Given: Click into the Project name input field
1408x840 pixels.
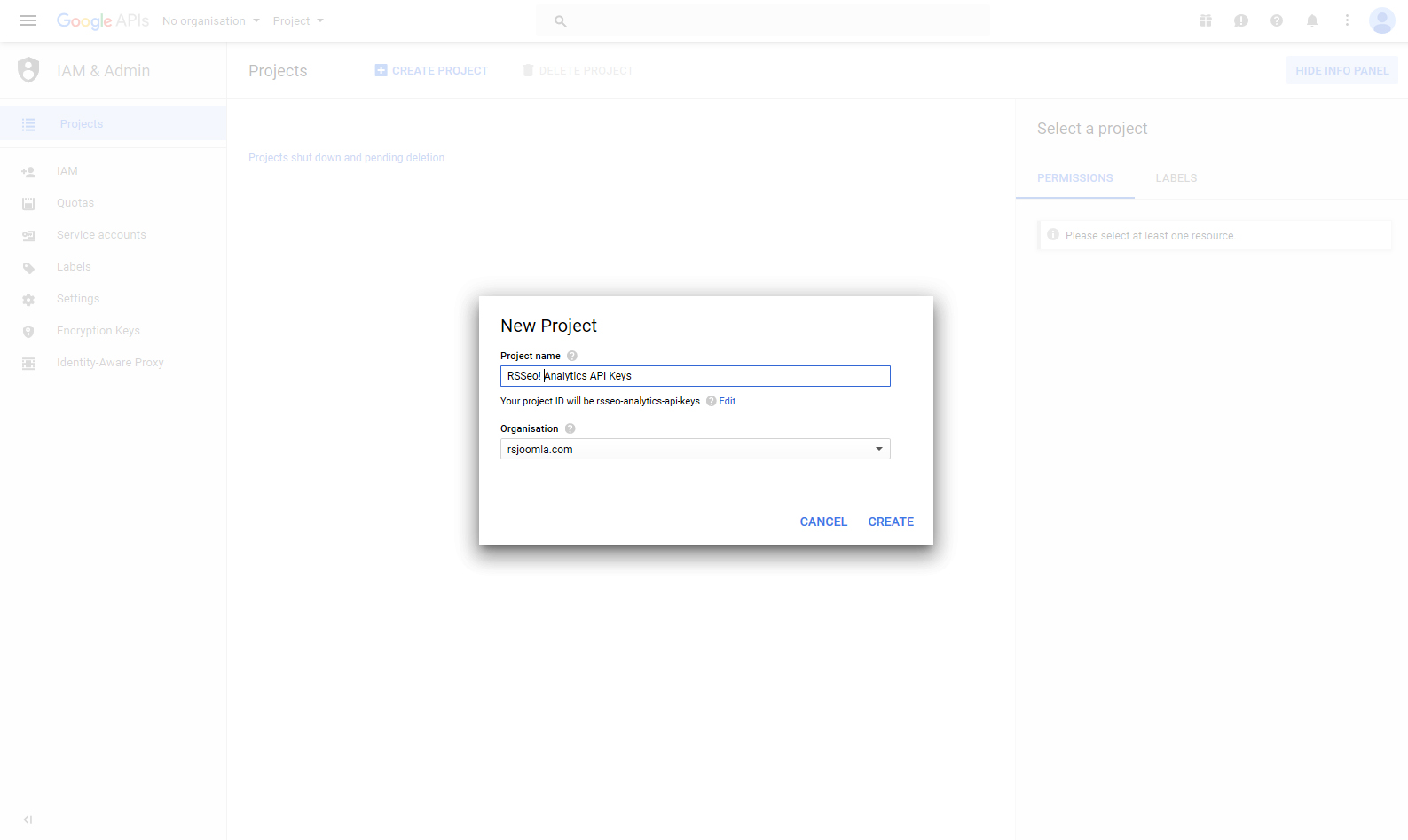Looking at the screenshot, I should tap(696, 376).
